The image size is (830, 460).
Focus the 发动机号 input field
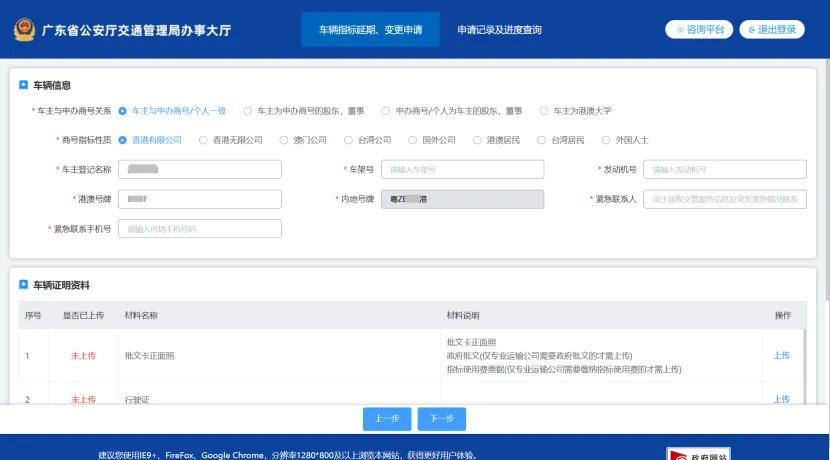[x=725, y=169]
